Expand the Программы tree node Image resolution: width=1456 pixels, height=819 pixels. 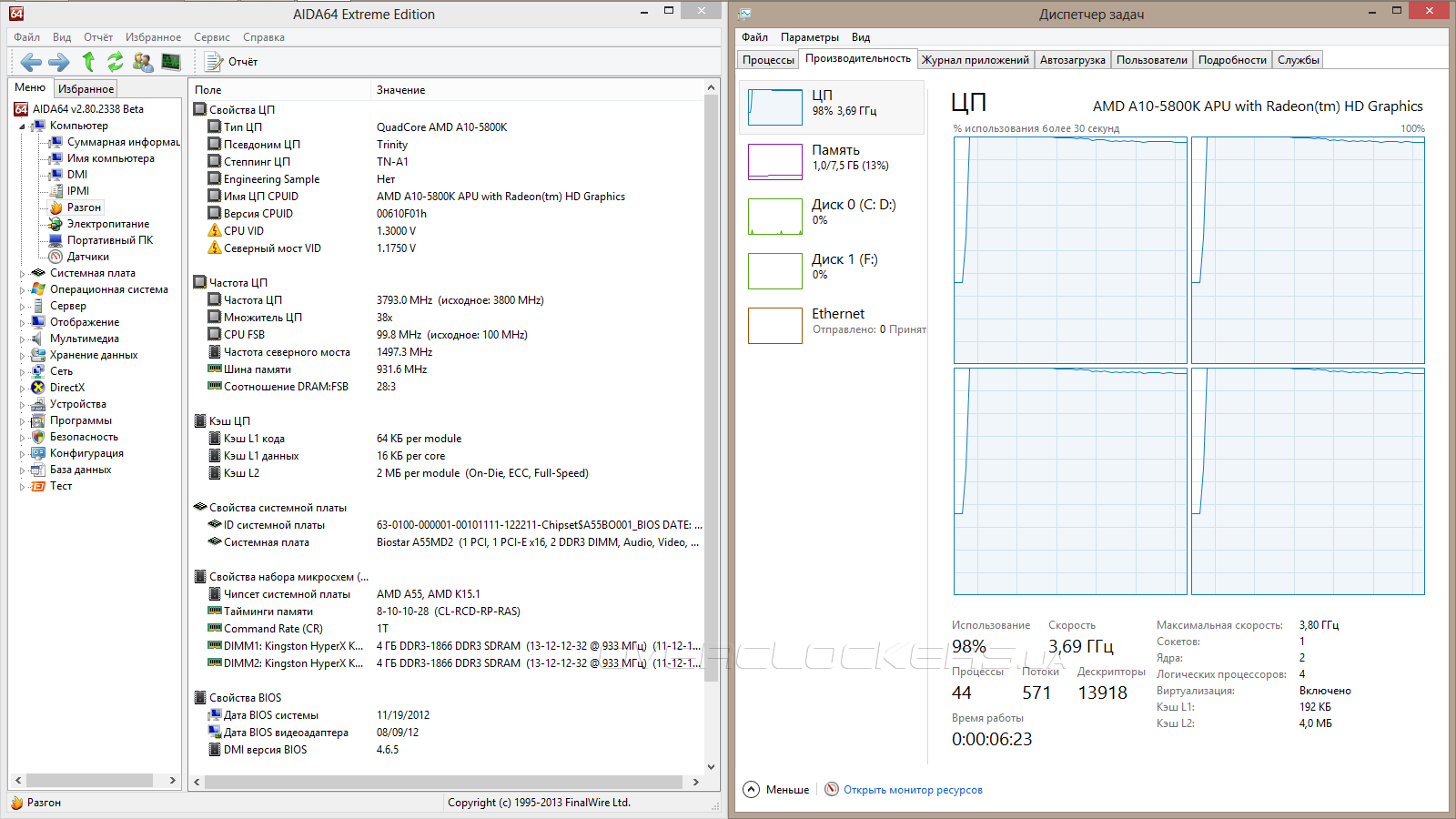23,420
